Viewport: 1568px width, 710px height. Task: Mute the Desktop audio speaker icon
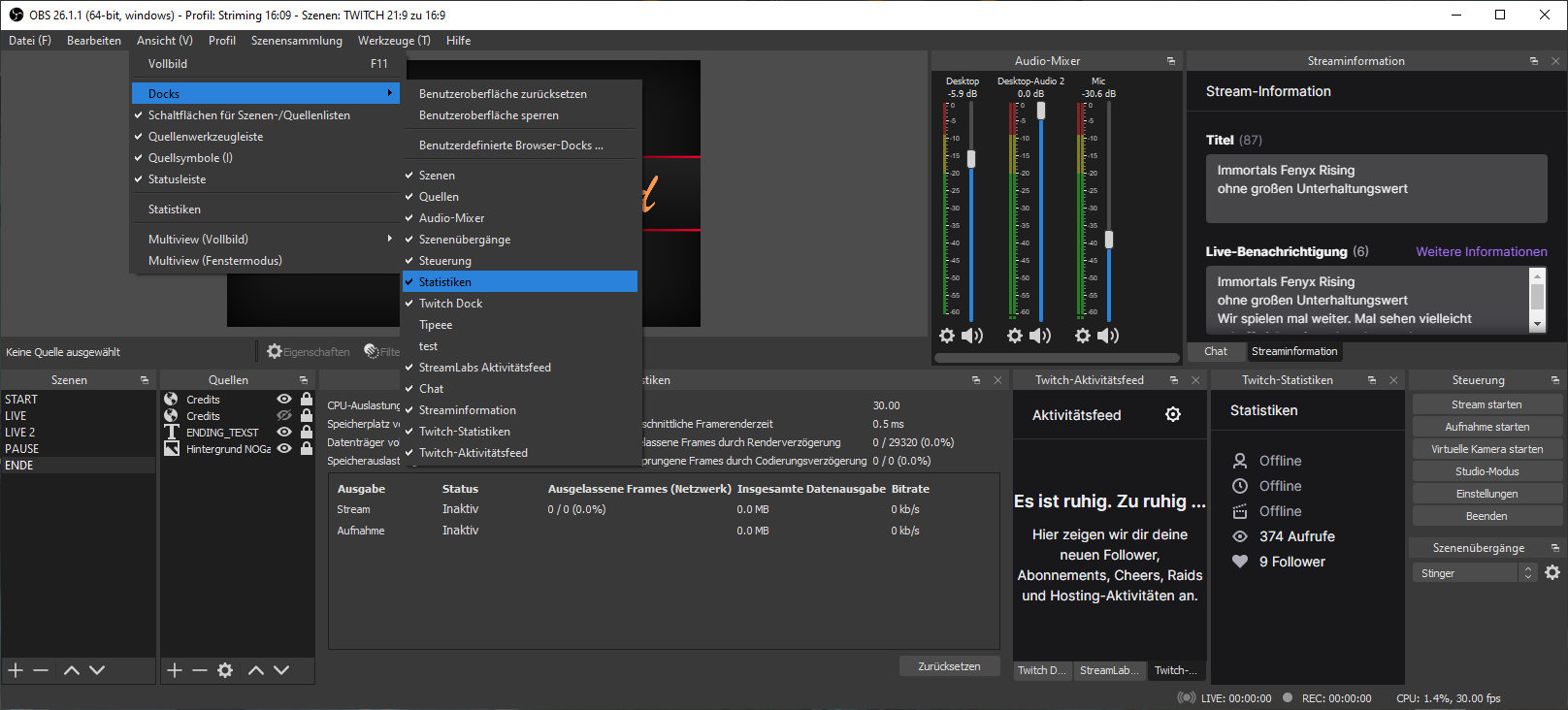coord(972,336)
